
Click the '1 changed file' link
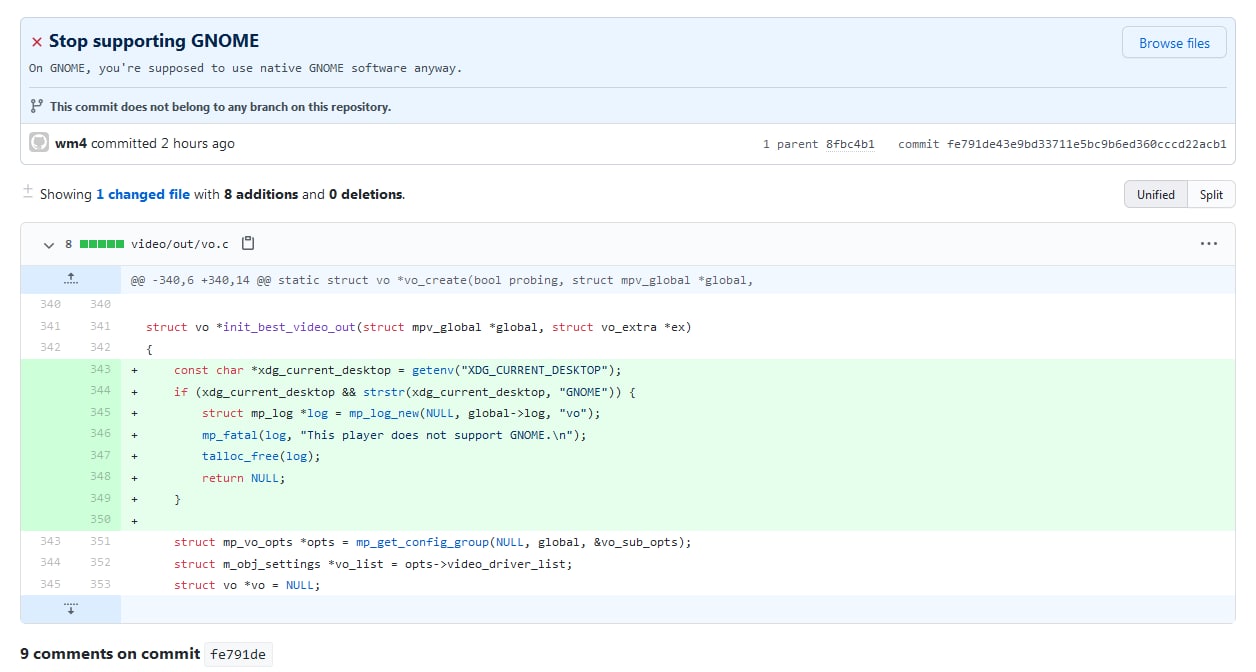click(143, 194)
